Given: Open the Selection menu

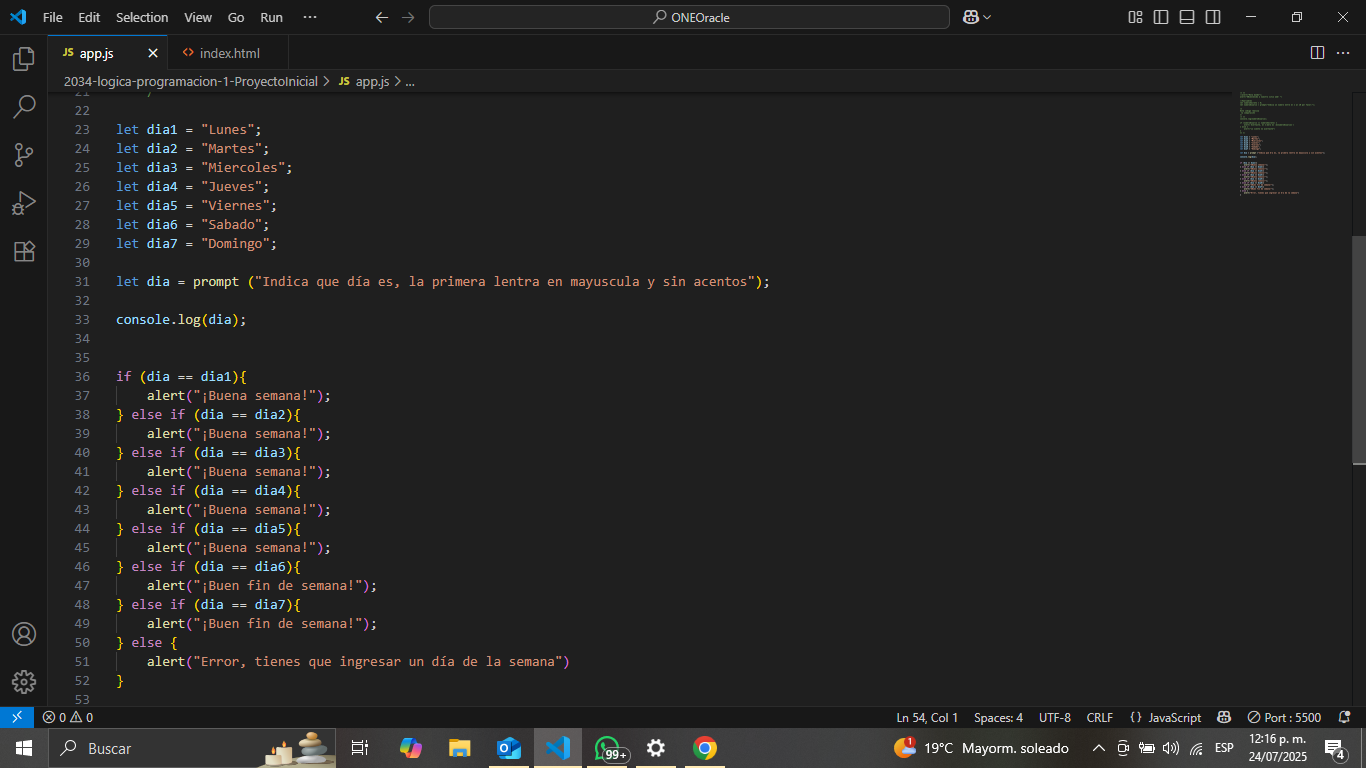Looking at the screenshot, I should (142, 17).
